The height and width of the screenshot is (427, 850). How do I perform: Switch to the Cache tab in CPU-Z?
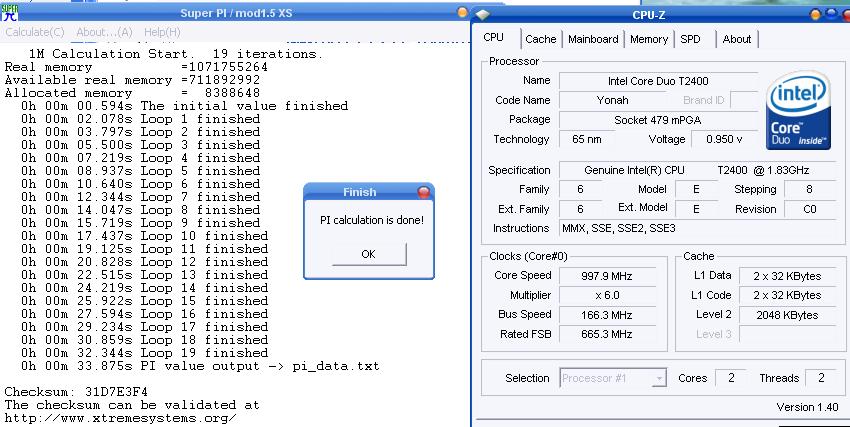(540, 39)
